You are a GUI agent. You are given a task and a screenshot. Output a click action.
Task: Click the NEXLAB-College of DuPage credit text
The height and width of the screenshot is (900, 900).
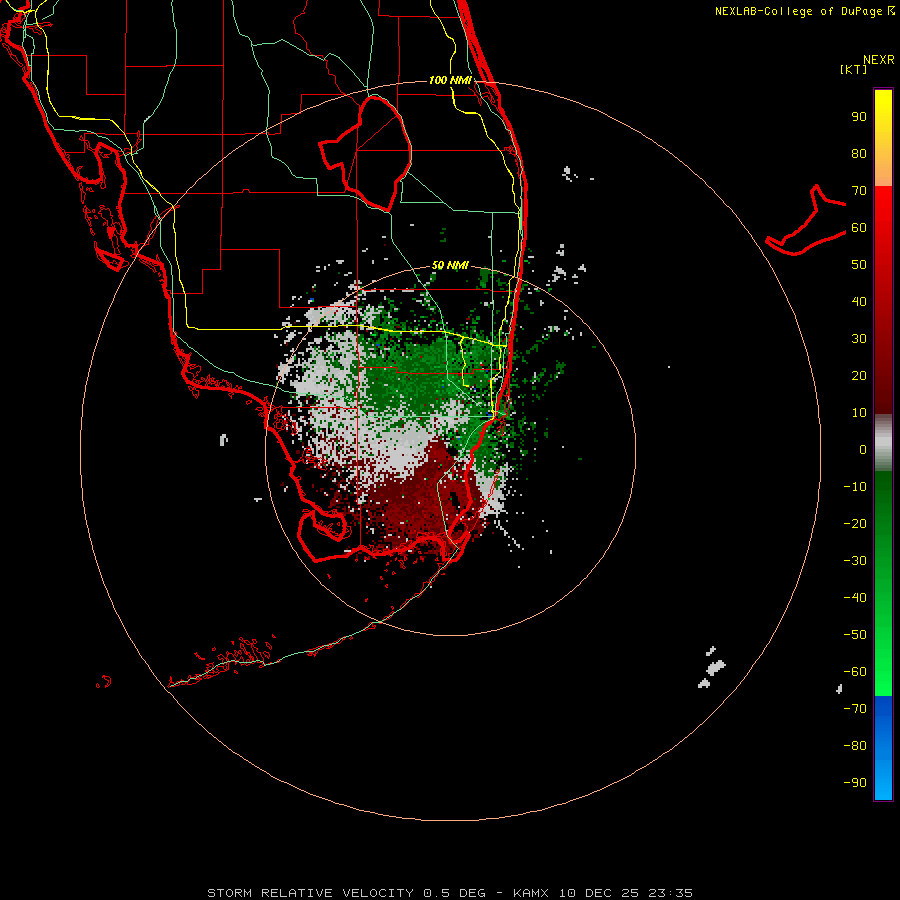(804, 11)
